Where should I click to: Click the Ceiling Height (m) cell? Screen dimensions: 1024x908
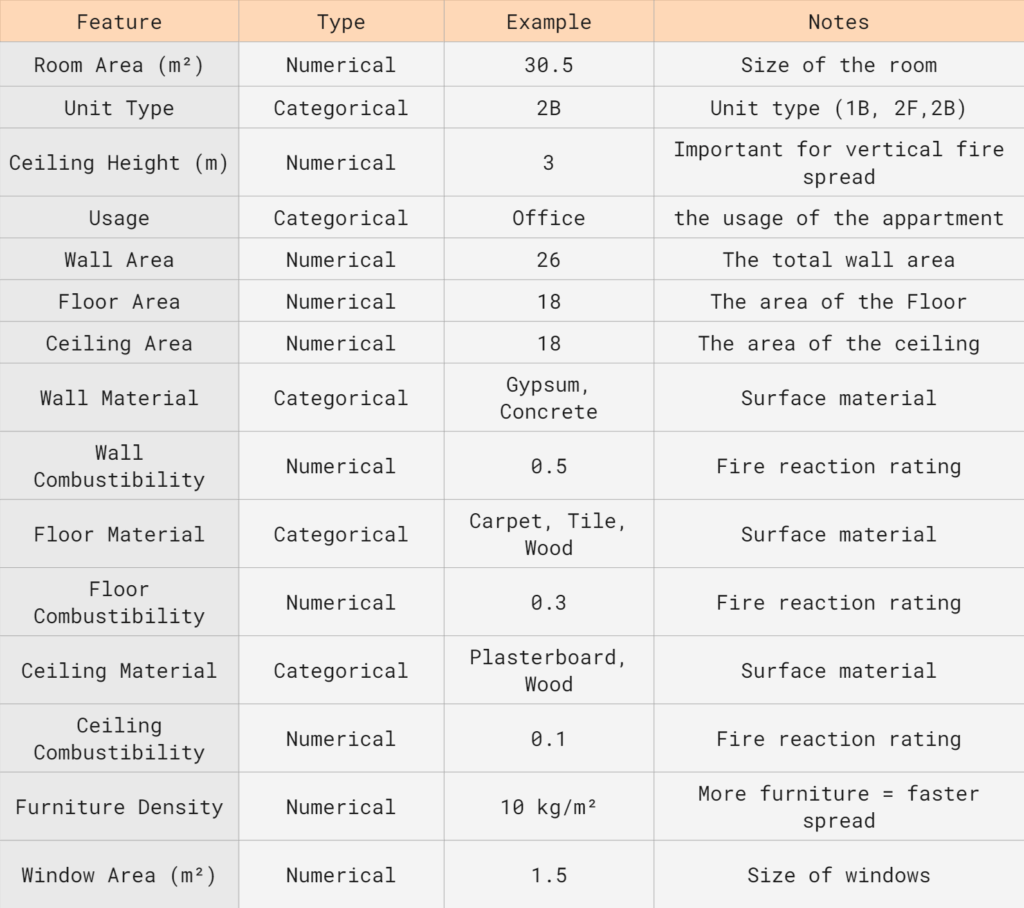pyautogui.click(x=119, y=163)
